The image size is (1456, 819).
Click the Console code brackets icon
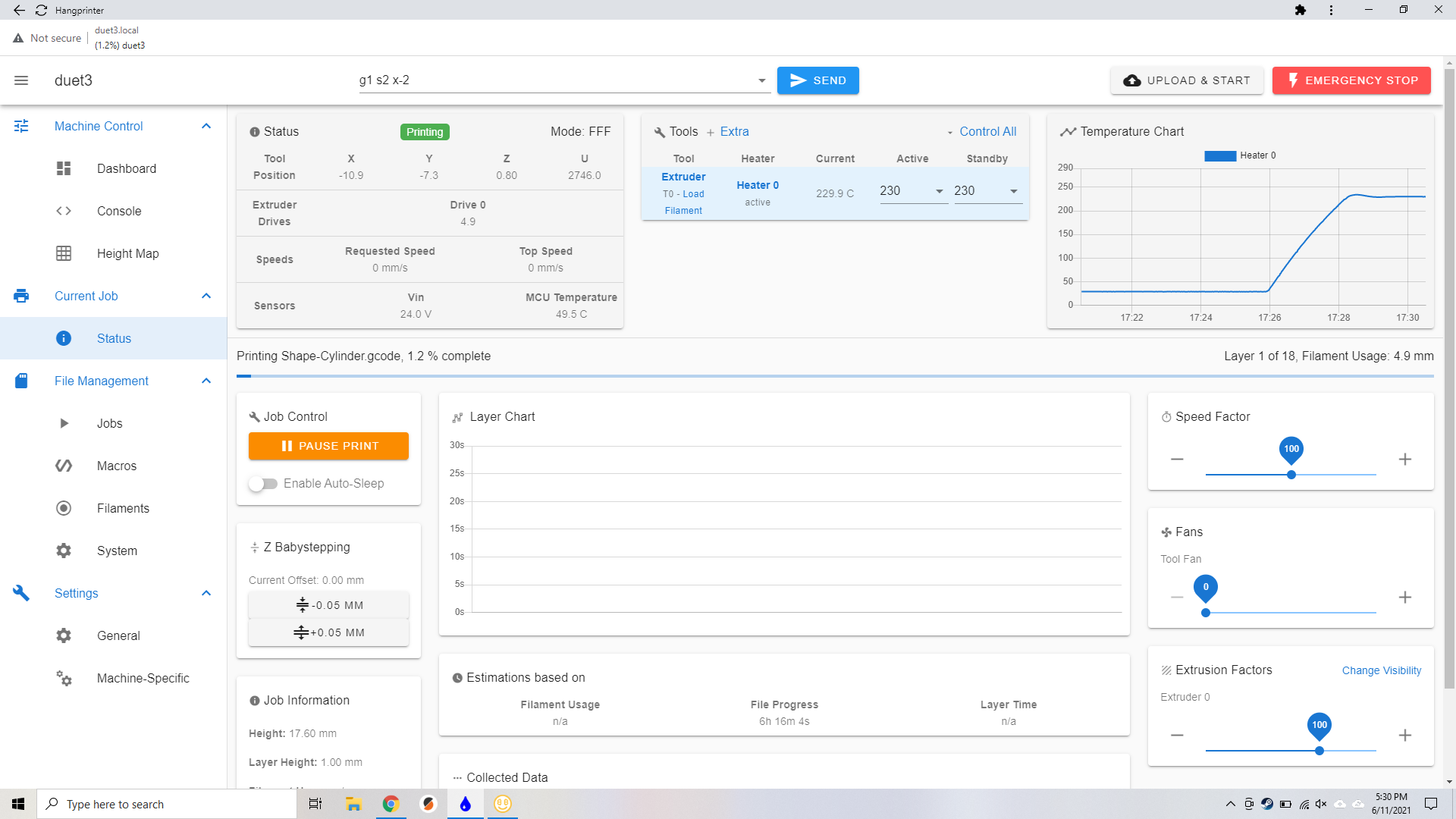pos(64,211)
